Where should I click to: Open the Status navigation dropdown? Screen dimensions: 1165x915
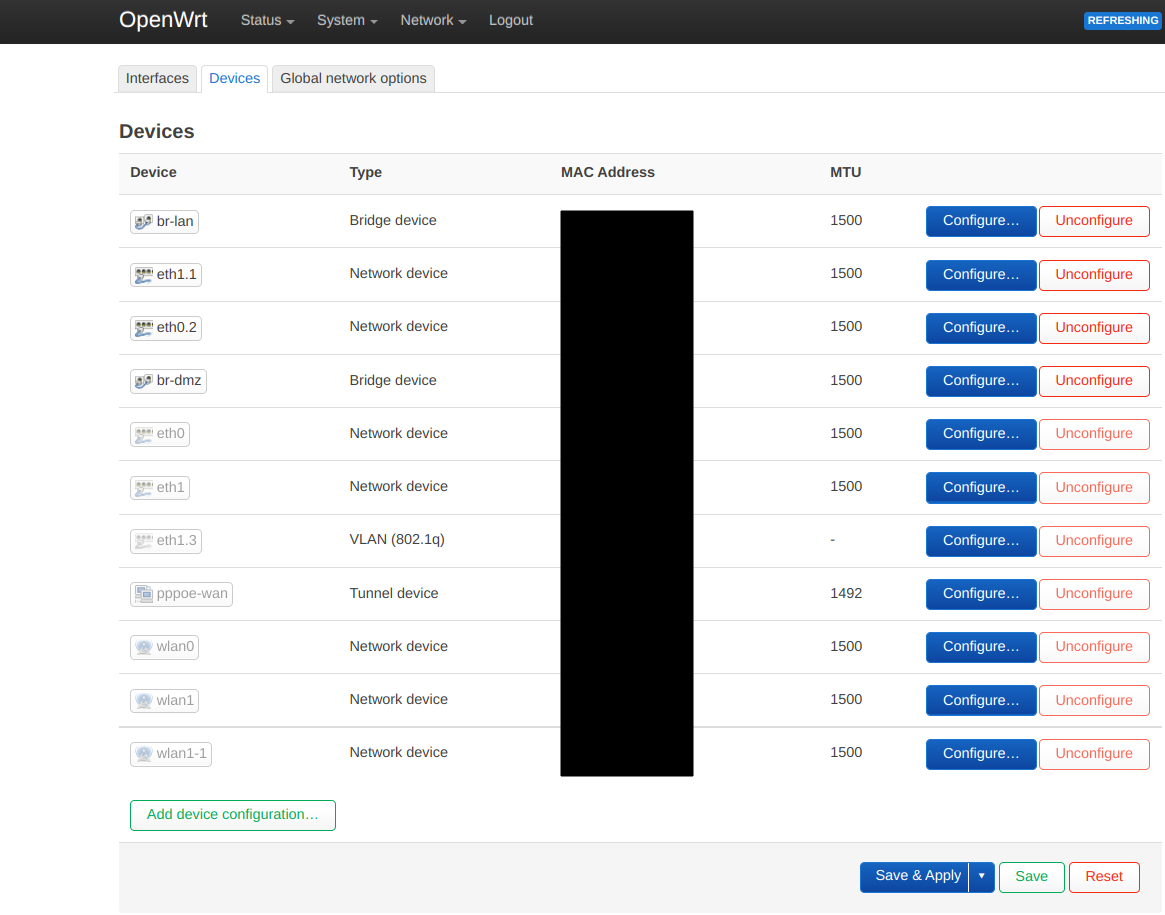tap(266, 20)
